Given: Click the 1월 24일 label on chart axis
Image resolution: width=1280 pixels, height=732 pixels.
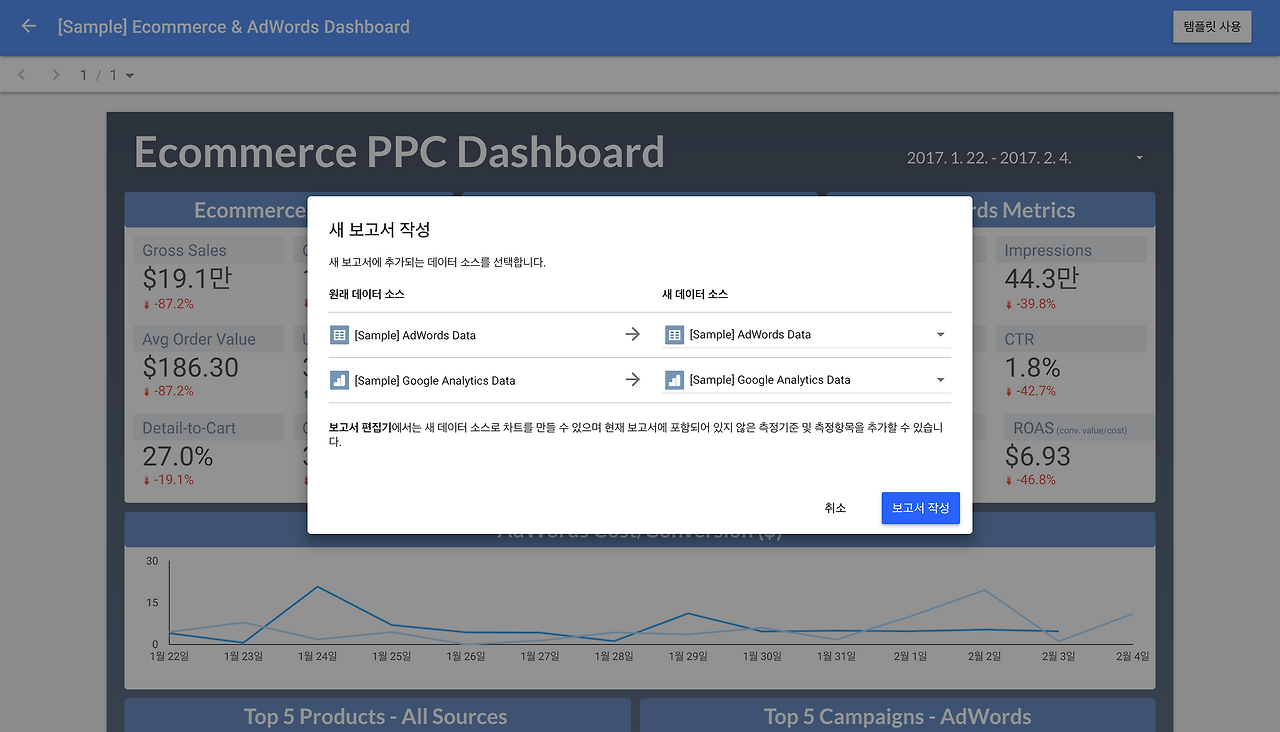Looking at the screenshot, I should (x=318, y=656).
